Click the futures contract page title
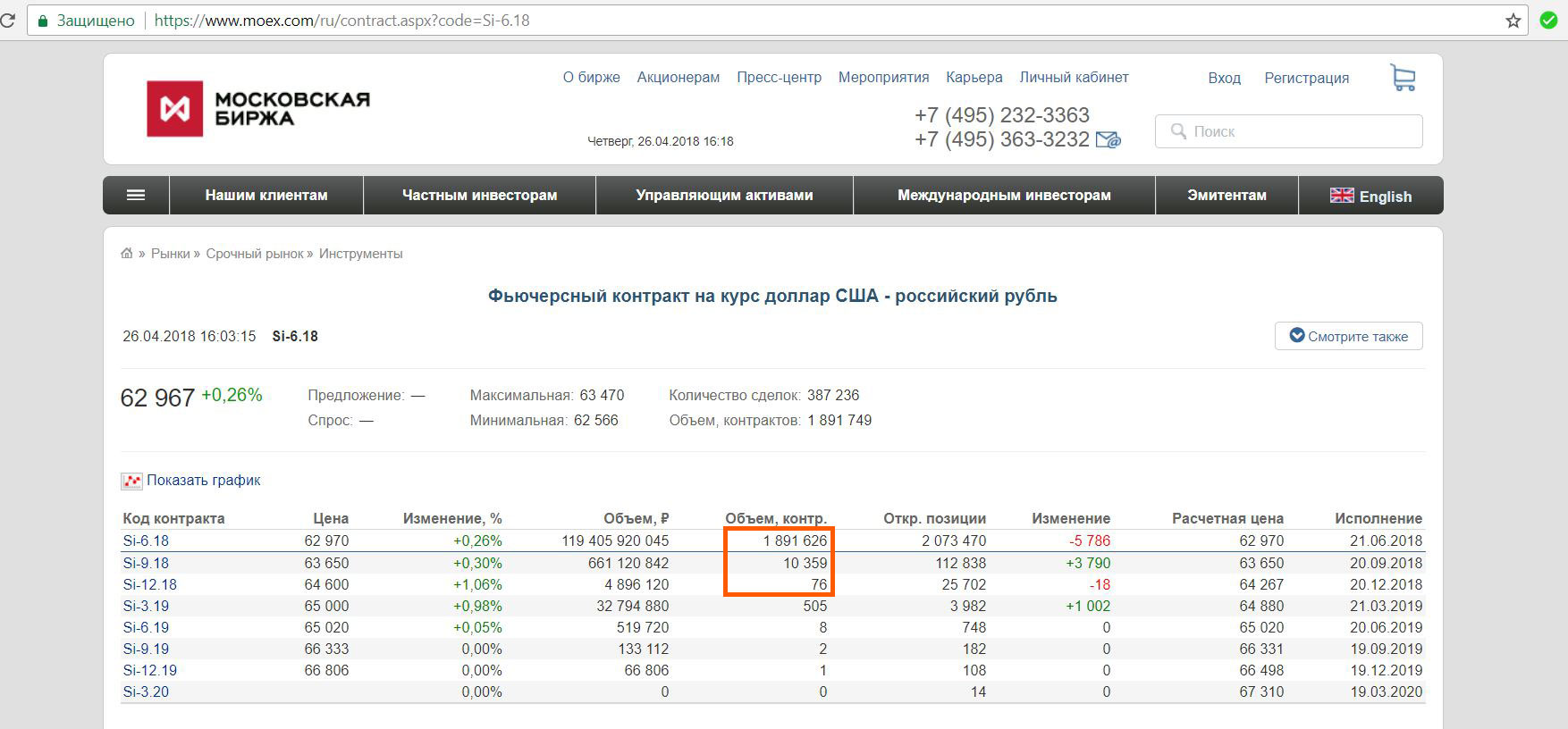Image resolution: width=1568 pixels, height=729 pixels. click(x=772, y=296)
